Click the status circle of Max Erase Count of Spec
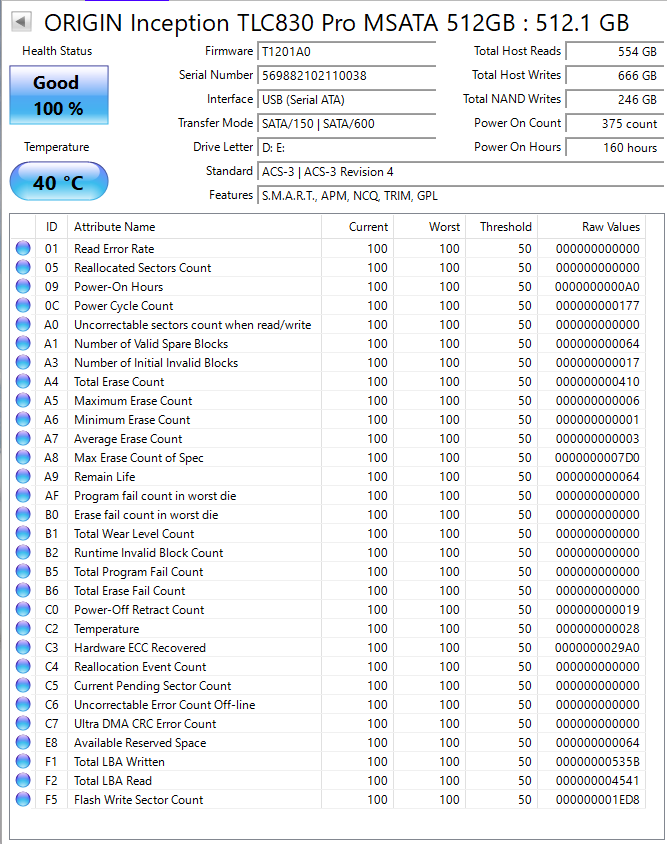 [x=23, y=457]
